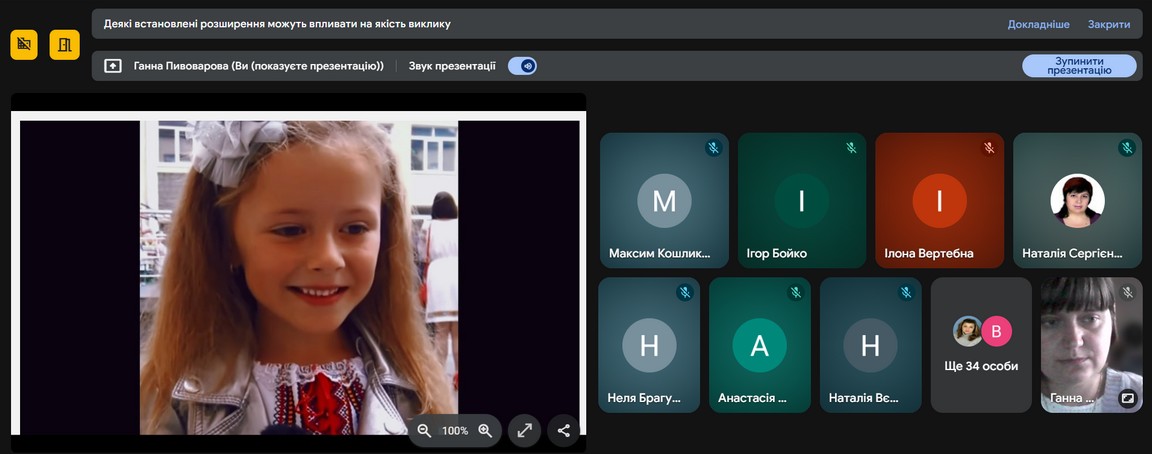Click muted mic icon on Максим Кошлик's tile

click(x=713, y=148)
